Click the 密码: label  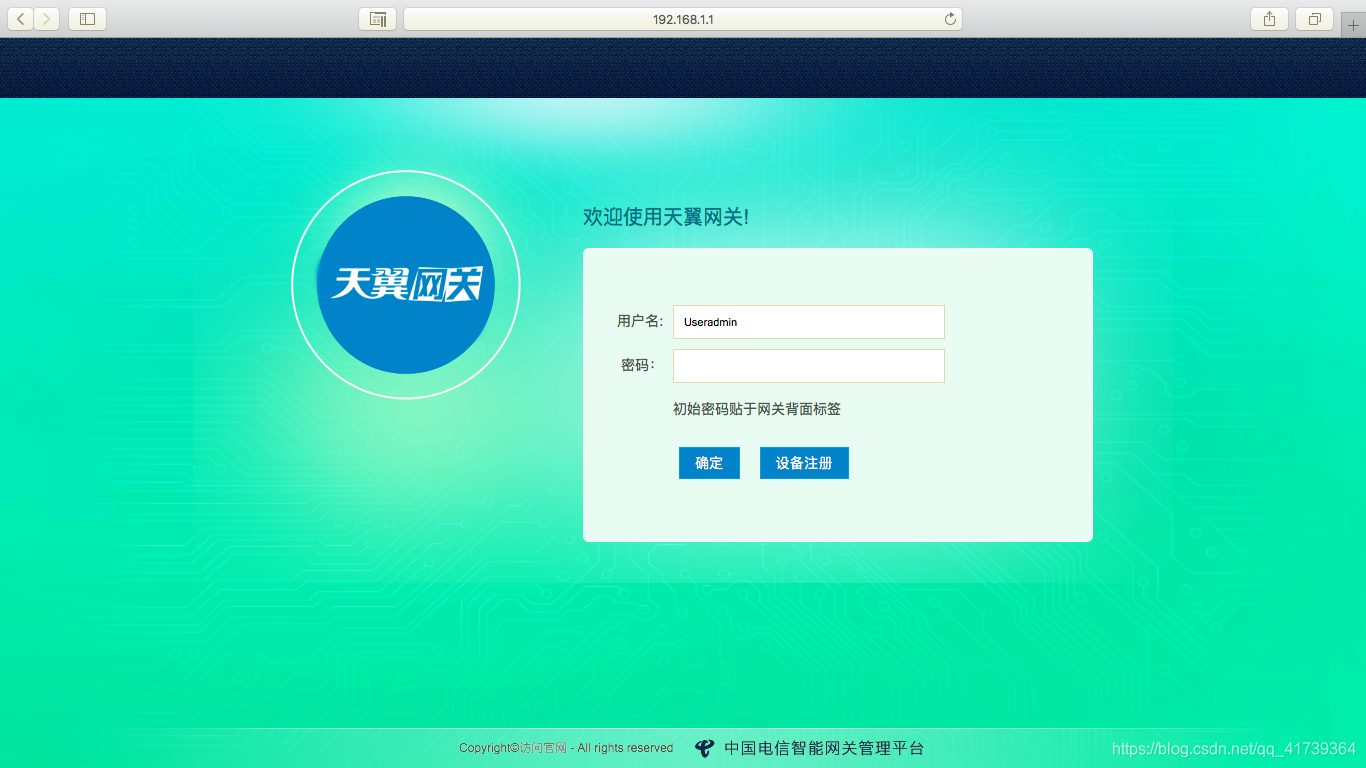638,365
